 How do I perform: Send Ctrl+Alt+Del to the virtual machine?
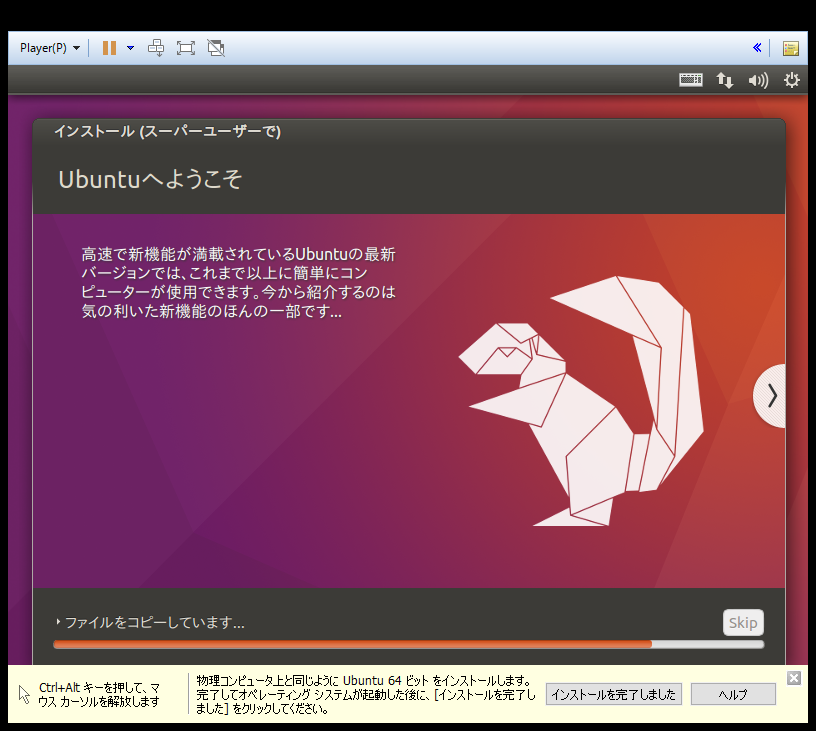156,48
